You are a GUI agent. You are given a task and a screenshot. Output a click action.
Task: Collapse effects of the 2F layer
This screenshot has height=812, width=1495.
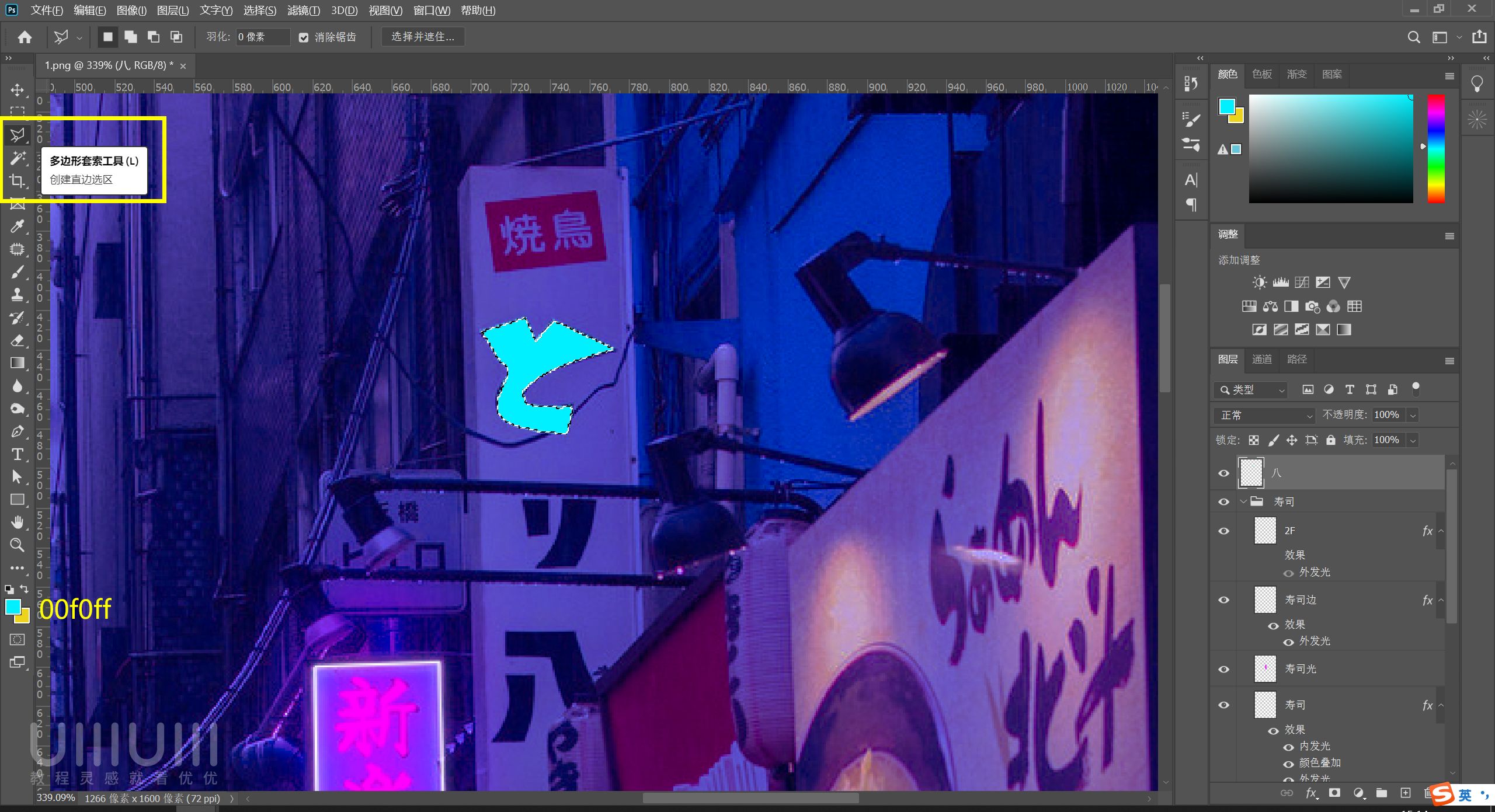click(x=1441, y=531)
